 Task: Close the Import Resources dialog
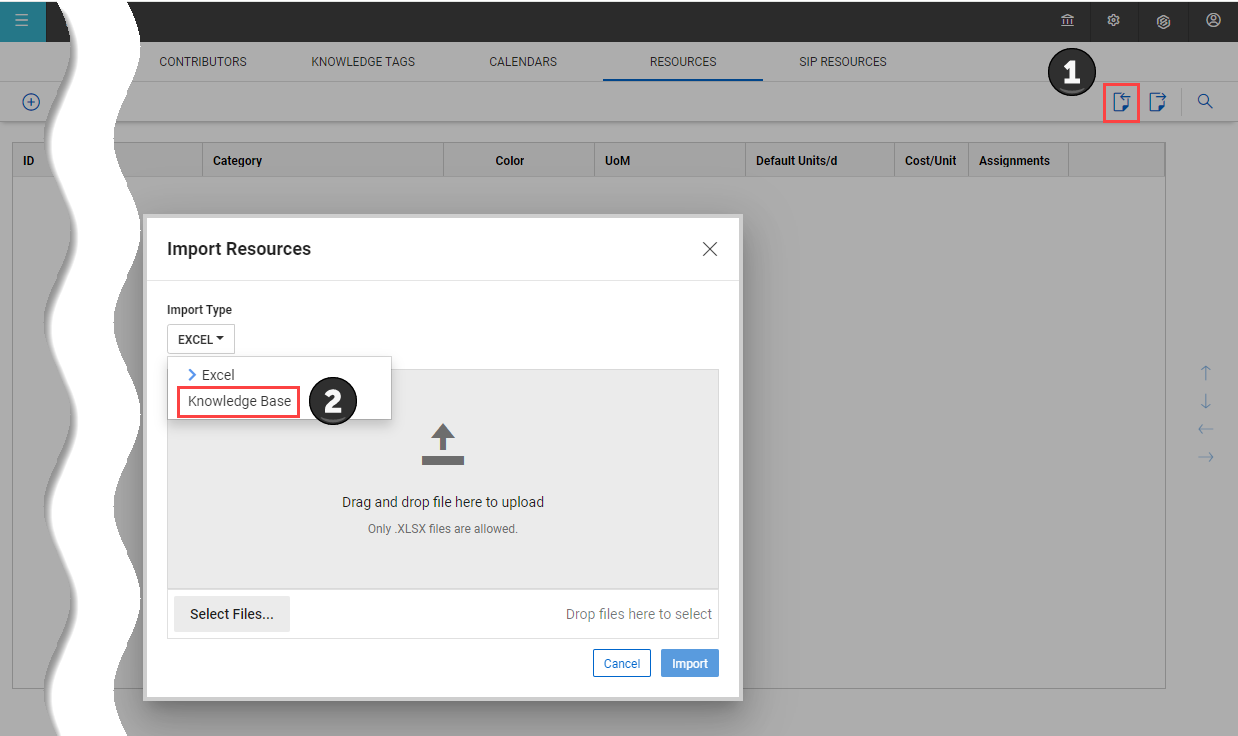pyautogui.click(x=710, y=249)
